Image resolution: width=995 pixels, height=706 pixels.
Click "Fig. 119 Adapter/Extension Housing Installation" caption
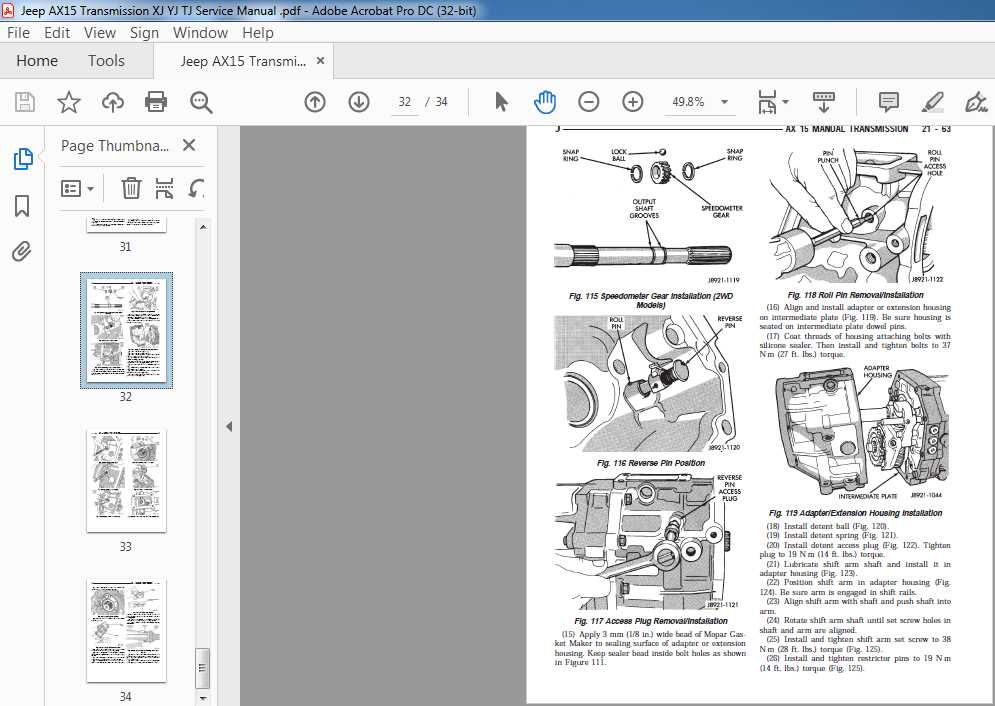[855, 513]
